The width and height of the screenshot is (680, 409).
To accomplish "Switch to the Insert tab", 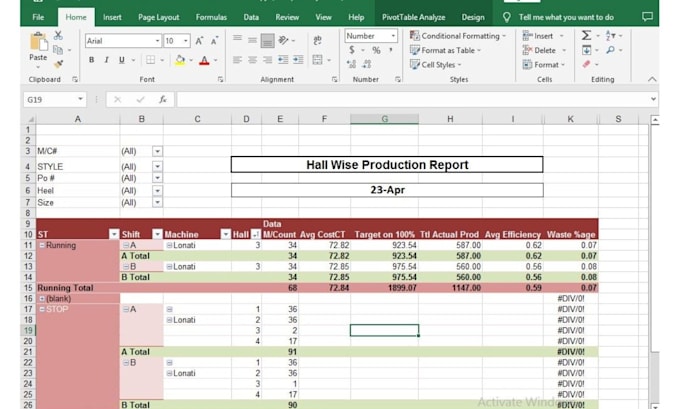I will pyautogui.click(x=112, y=17).
